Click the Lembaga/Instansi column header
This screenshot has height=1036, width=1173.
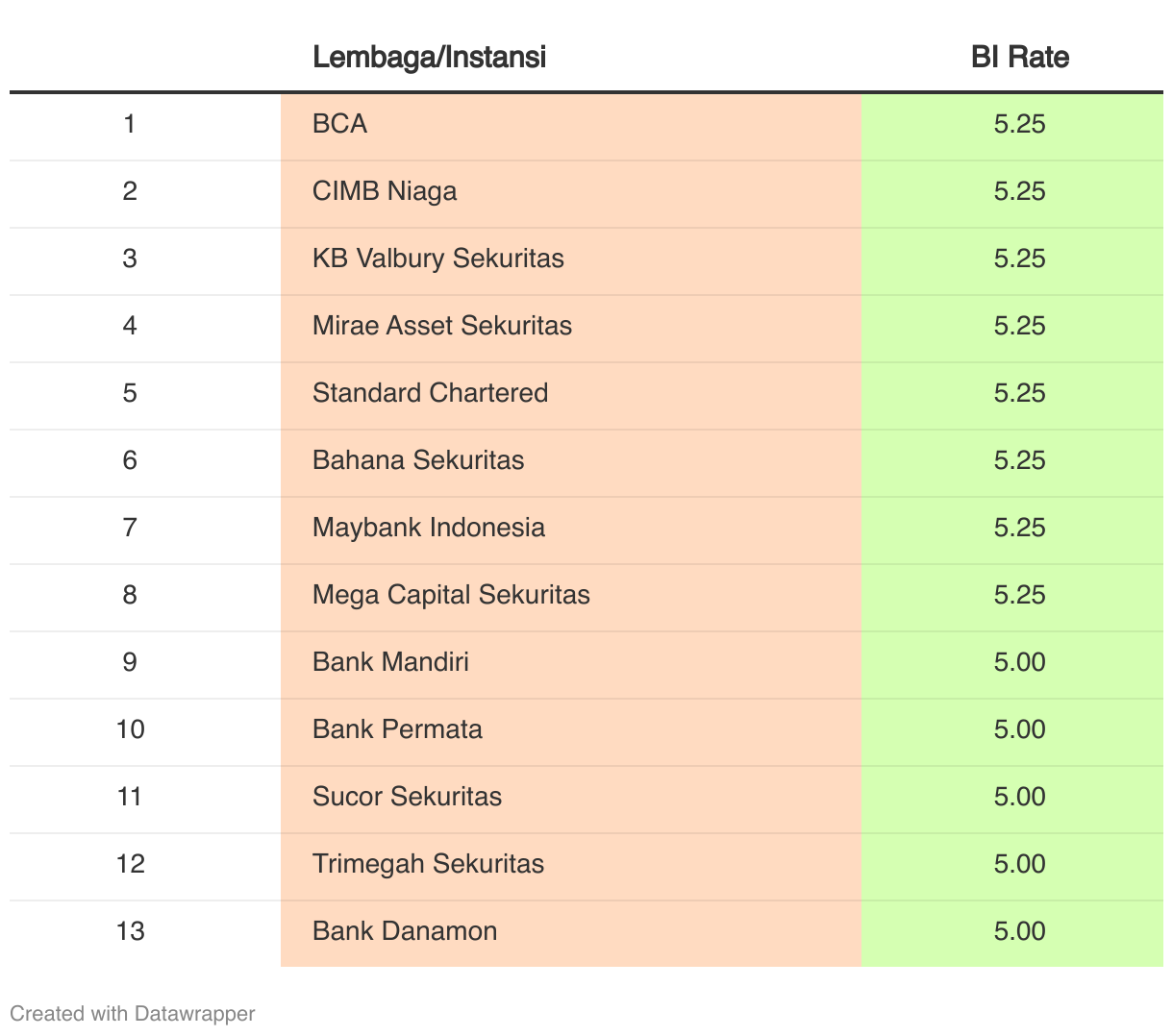[x=429, y=57]
